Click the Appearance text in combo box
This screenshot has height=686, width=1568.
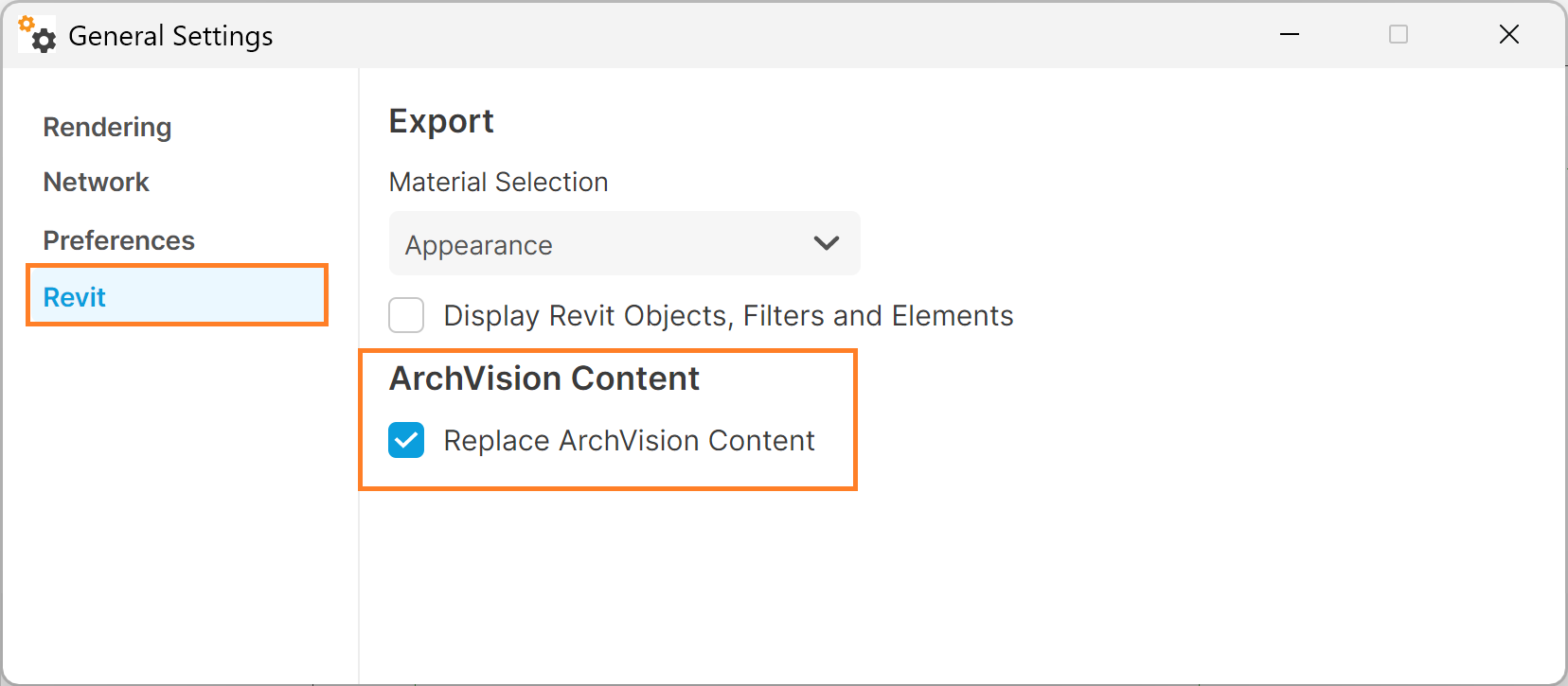click(x=478, y=245)
